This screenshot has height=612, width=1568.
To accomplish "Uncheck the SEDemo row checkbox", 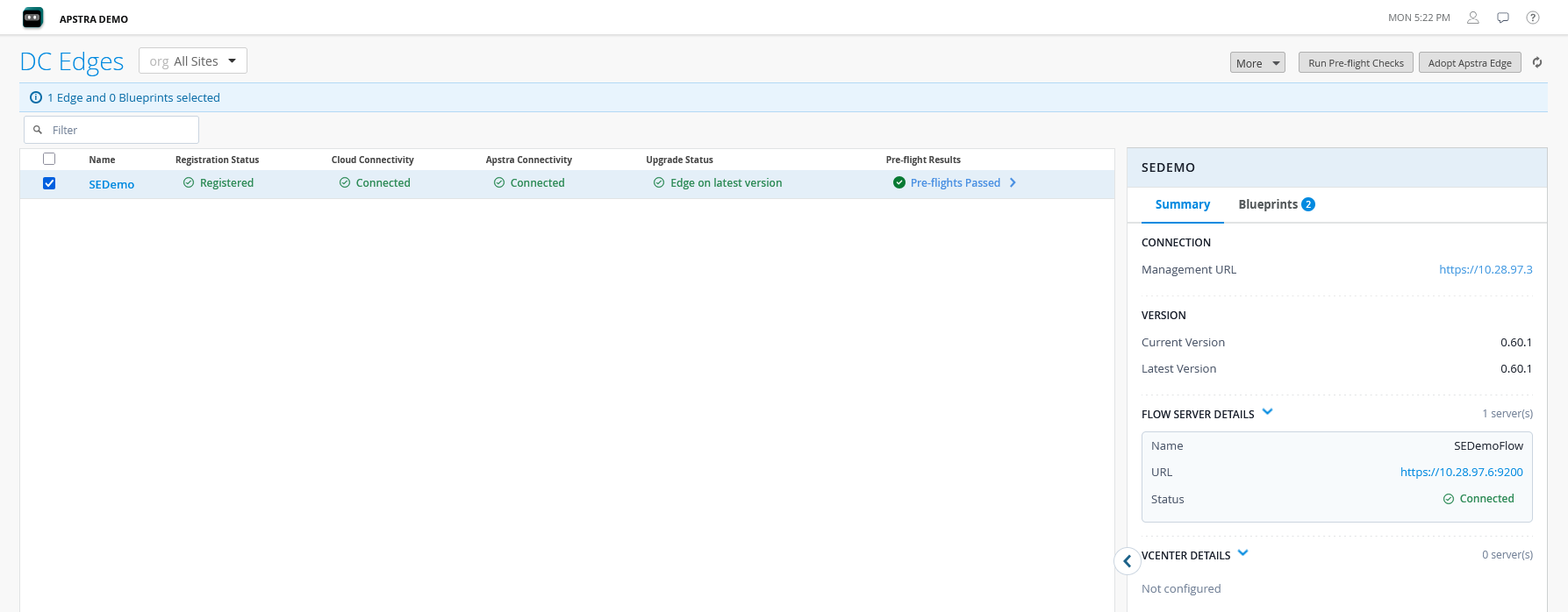I will (x=49, y=183).
